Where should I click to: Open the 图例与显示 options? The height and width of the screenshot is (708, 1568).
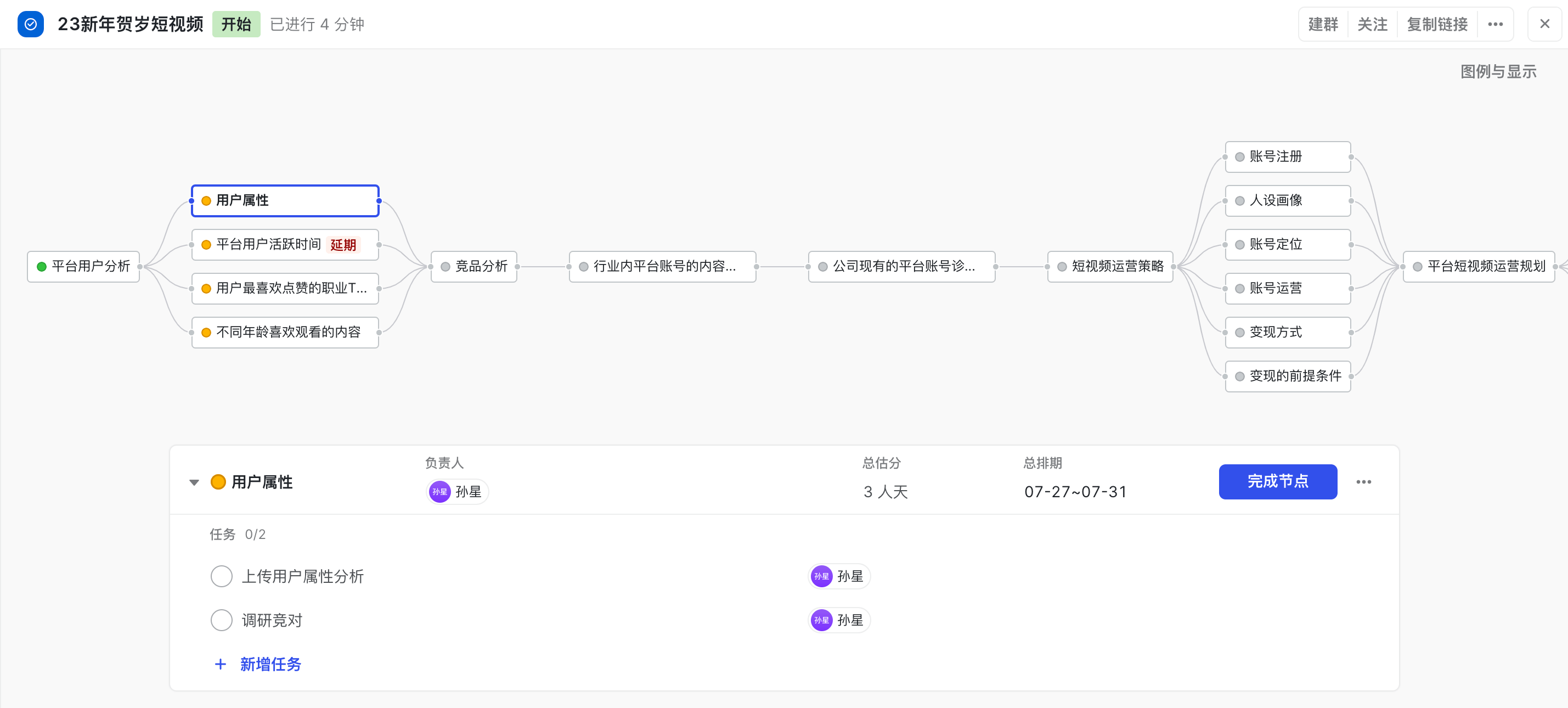(1498, 72)
